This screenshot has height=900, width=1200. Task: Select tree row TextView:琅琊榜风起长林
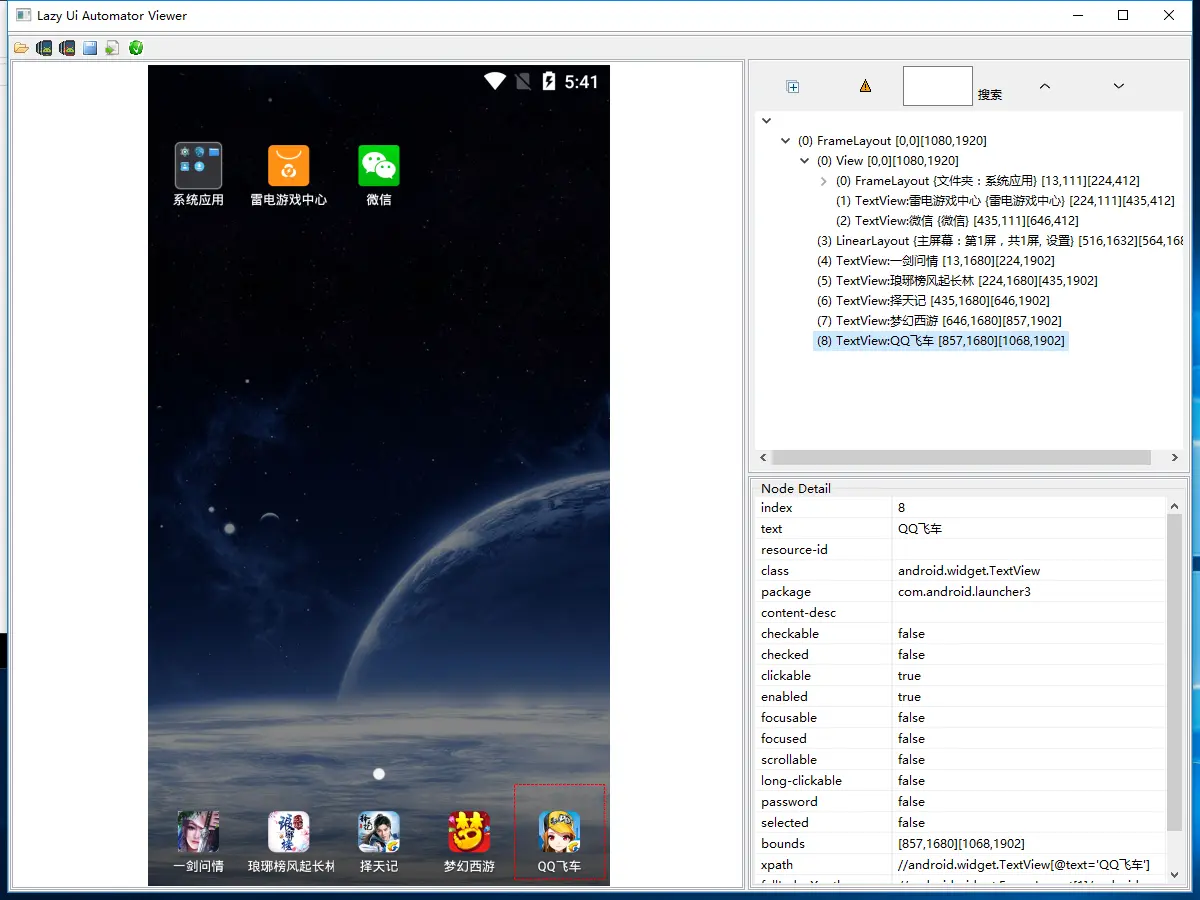point(957,281)
